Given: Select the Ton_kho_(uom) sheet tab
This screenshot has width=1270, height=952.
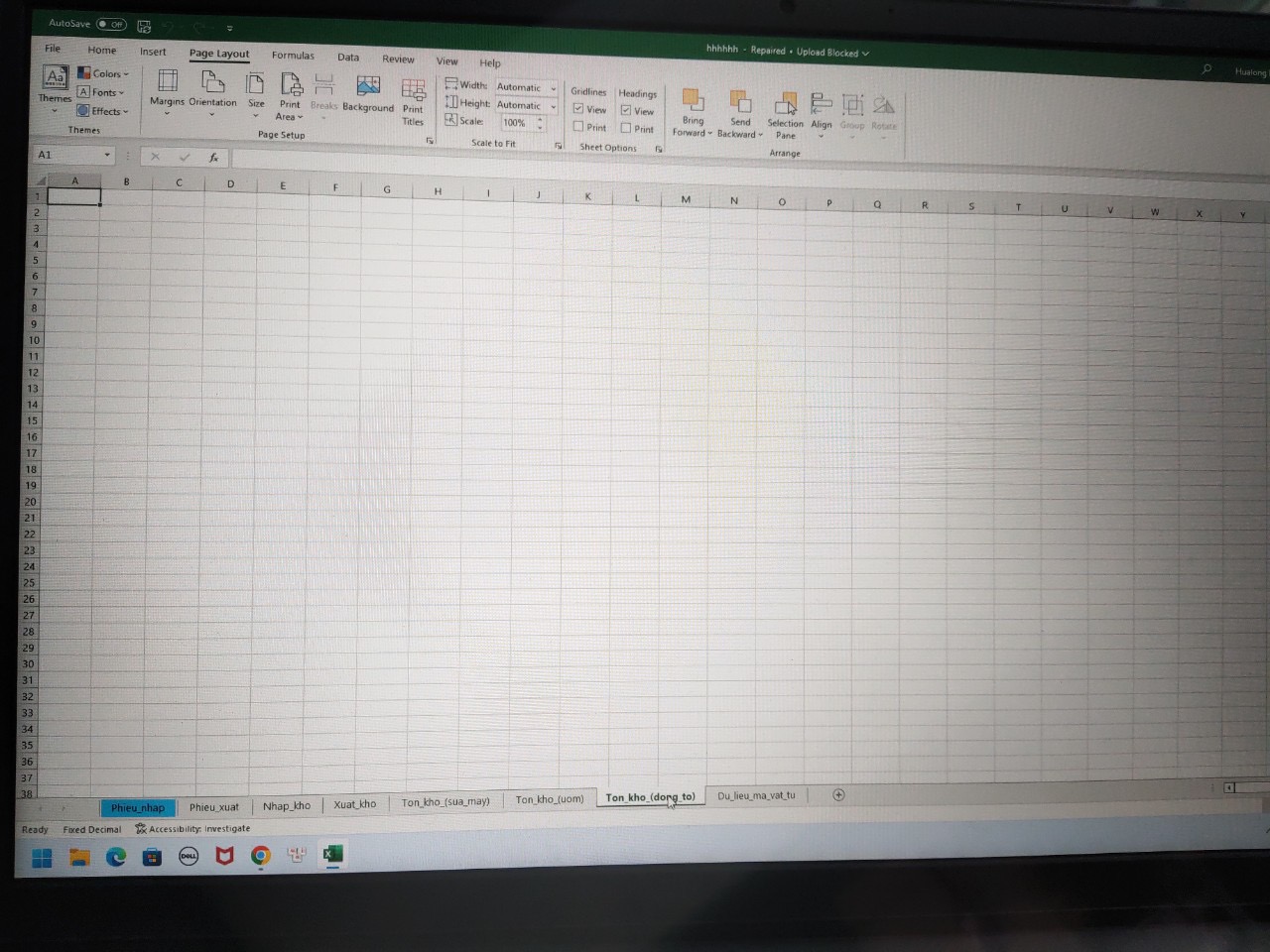Looking at the screenshot, I should (x=550, y=799).
